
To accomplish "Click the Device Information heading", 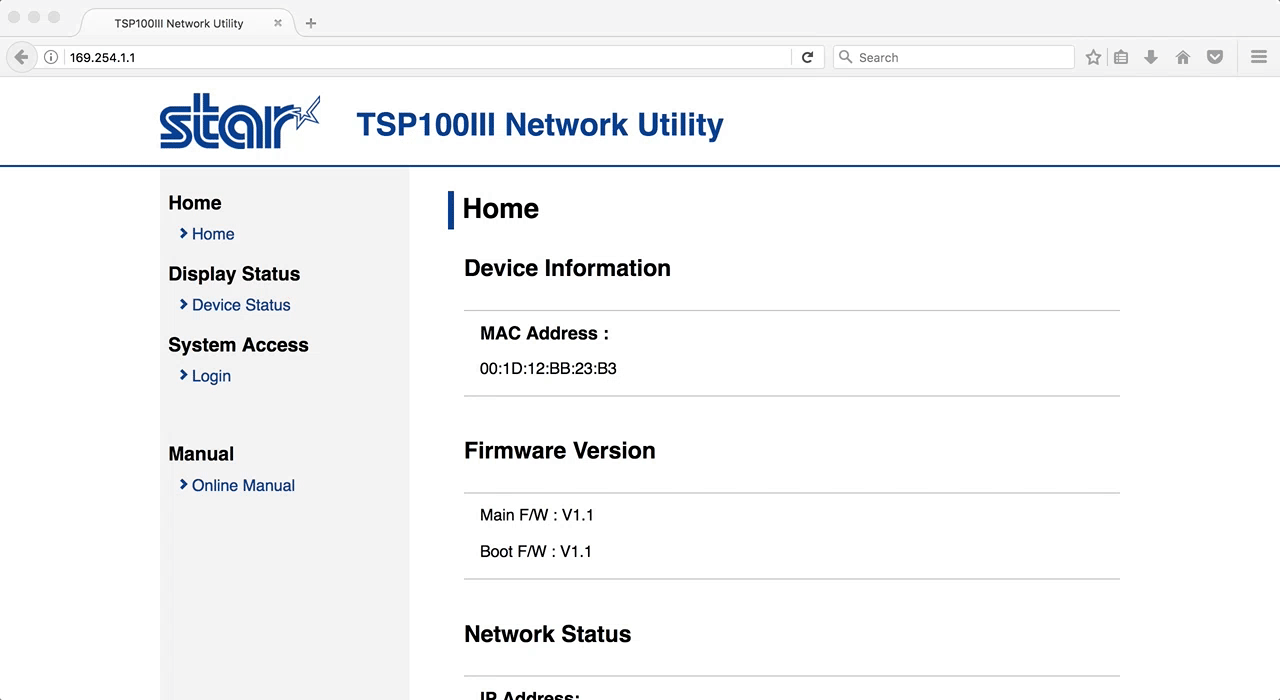I will click(567, 268).
